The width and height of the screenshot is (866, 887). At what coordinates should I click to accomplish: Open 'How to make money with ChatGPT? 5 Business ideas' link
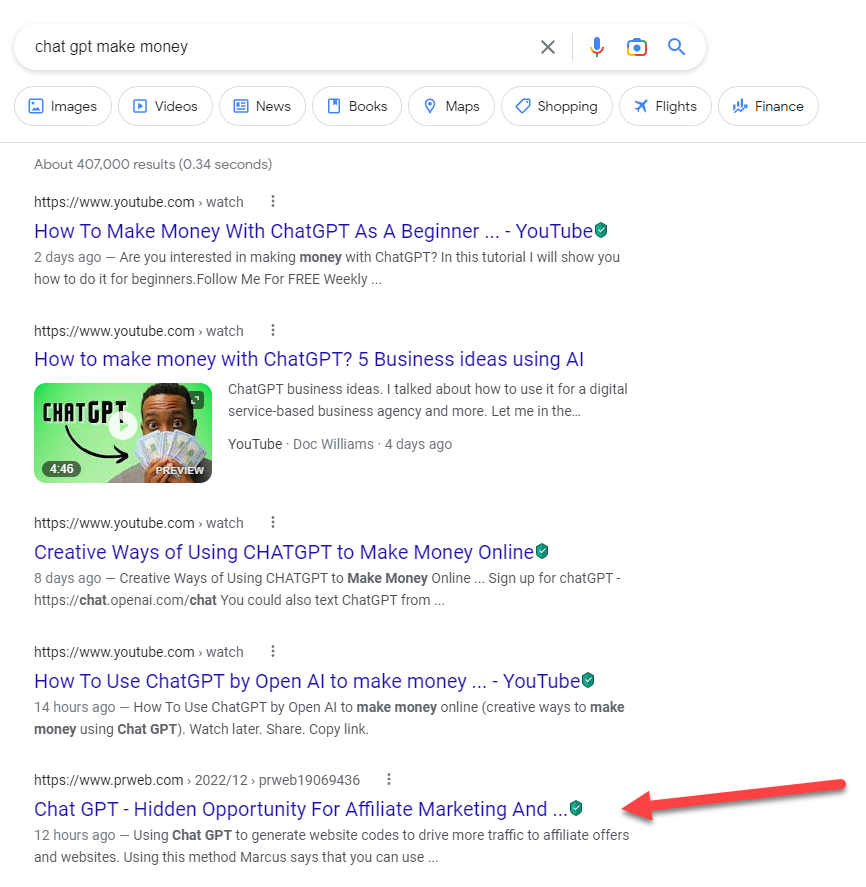tap(309, 359)
